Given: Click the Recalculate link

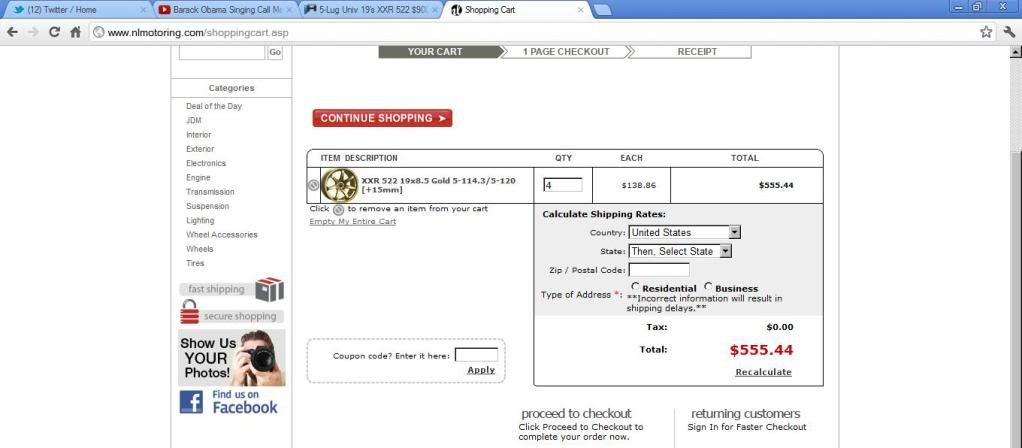Looking at the screenshot, I should (763, 372).
